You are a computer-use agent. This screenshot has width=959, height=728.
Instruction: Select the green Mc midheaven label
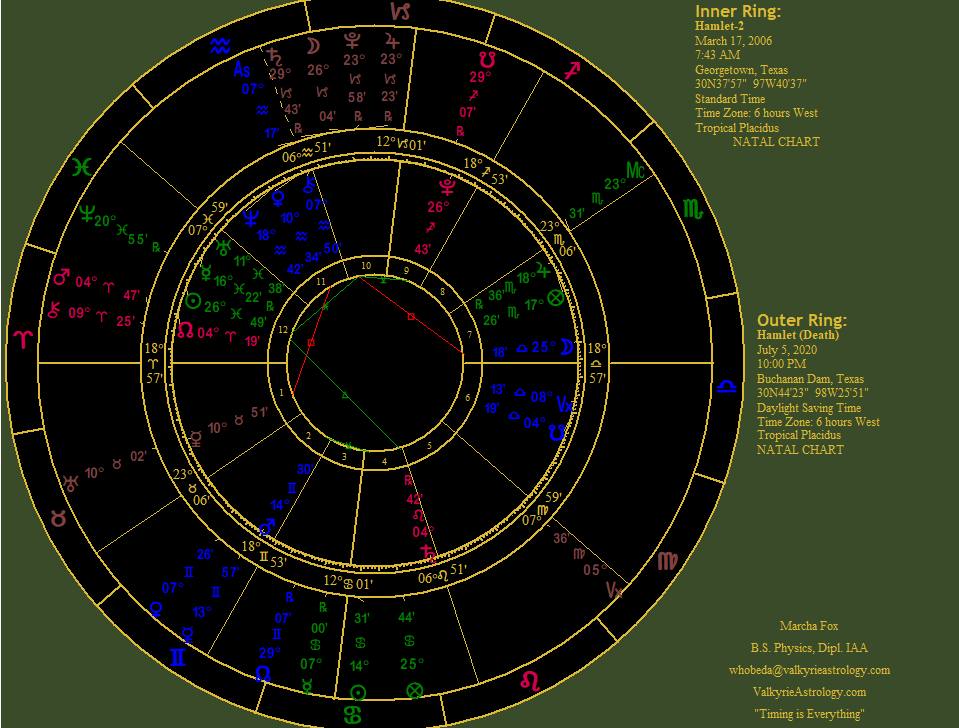click(635, 170)
